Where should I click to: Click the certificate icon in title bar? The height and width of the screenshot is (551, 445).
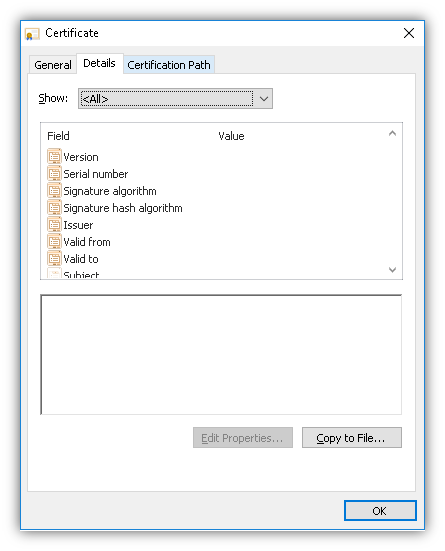32,34
